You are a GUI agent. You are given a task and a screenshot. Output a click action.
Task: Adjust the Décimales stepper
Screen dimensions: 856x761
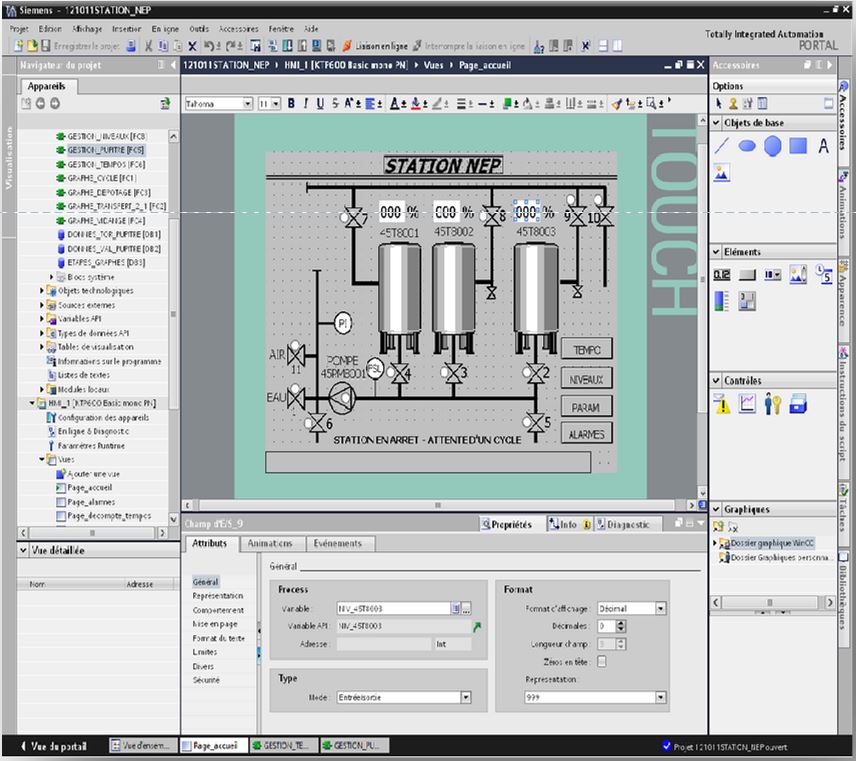(x=620, y=627)
